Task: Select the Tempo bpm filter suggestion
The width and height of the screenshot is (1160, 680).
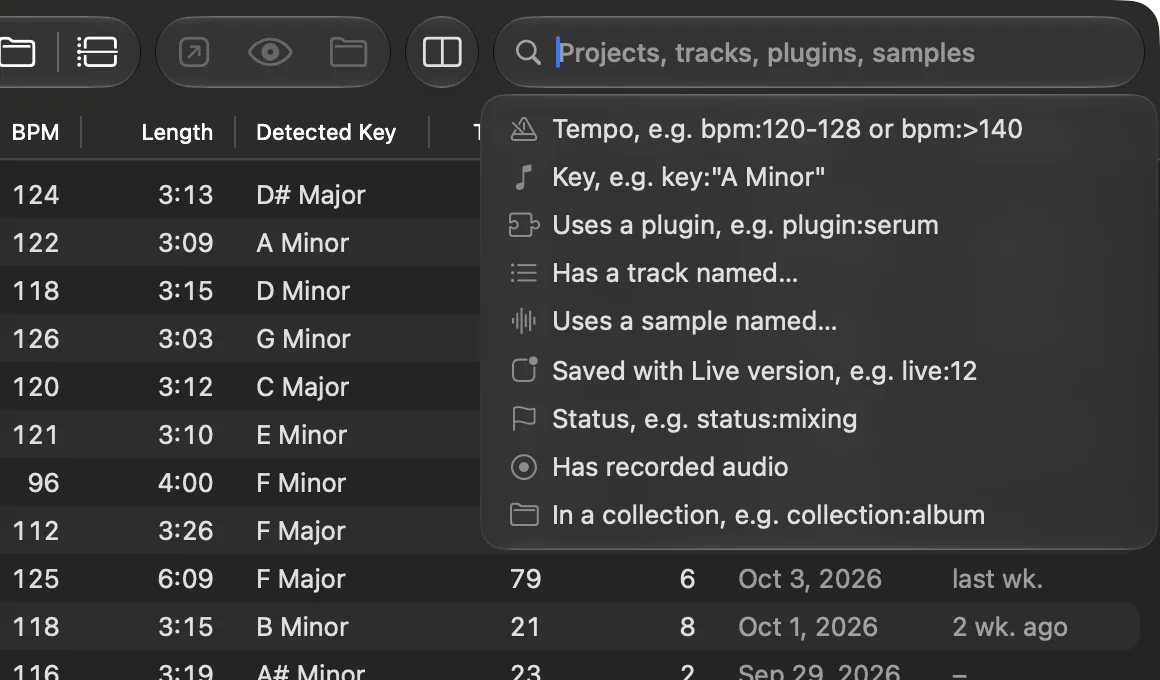Action: (x=819, y=129)
